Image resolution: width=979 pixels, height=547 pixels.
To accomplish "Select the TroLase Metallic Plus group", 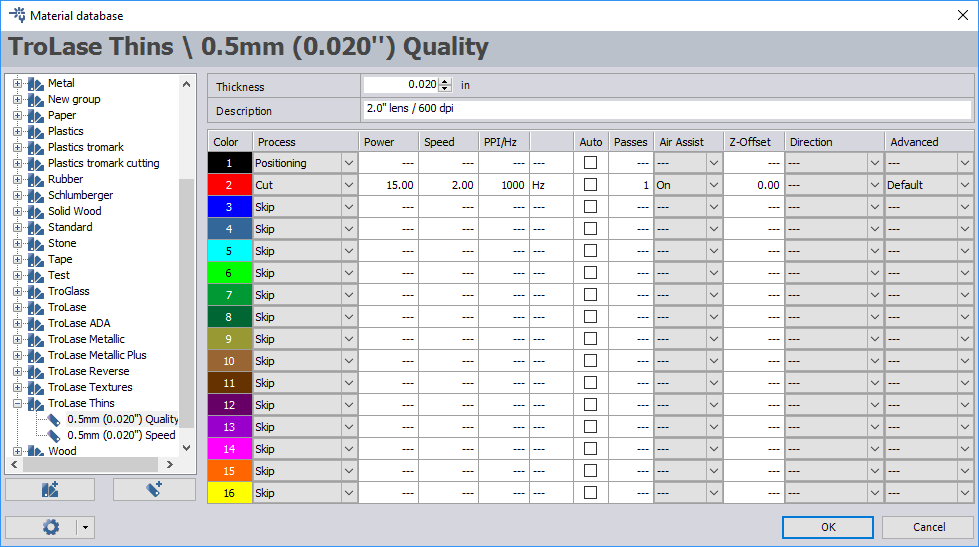I will coord(97,355).
